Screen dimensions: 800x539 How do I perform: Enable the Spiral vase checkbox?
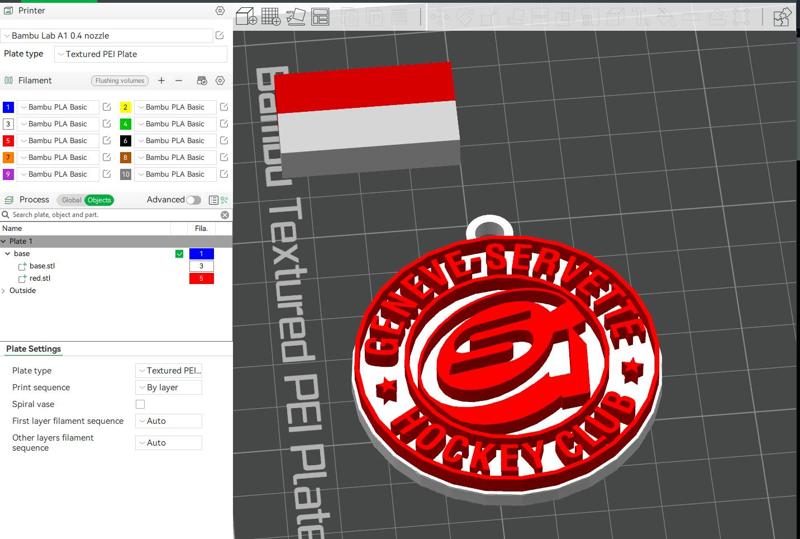[140, 404]
